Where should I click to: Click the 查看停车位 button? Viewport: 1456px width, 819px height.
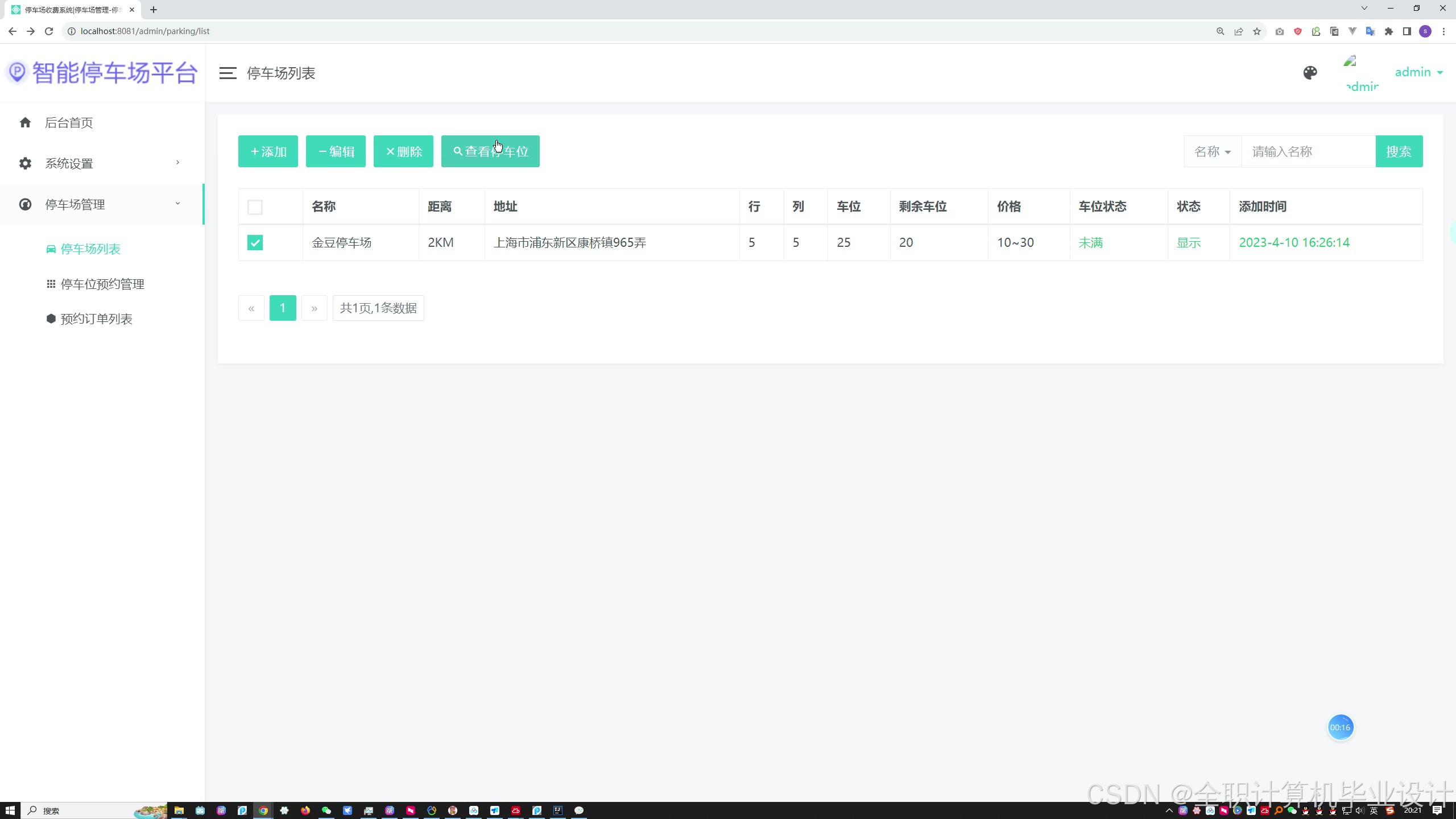[x=490, y=152]
